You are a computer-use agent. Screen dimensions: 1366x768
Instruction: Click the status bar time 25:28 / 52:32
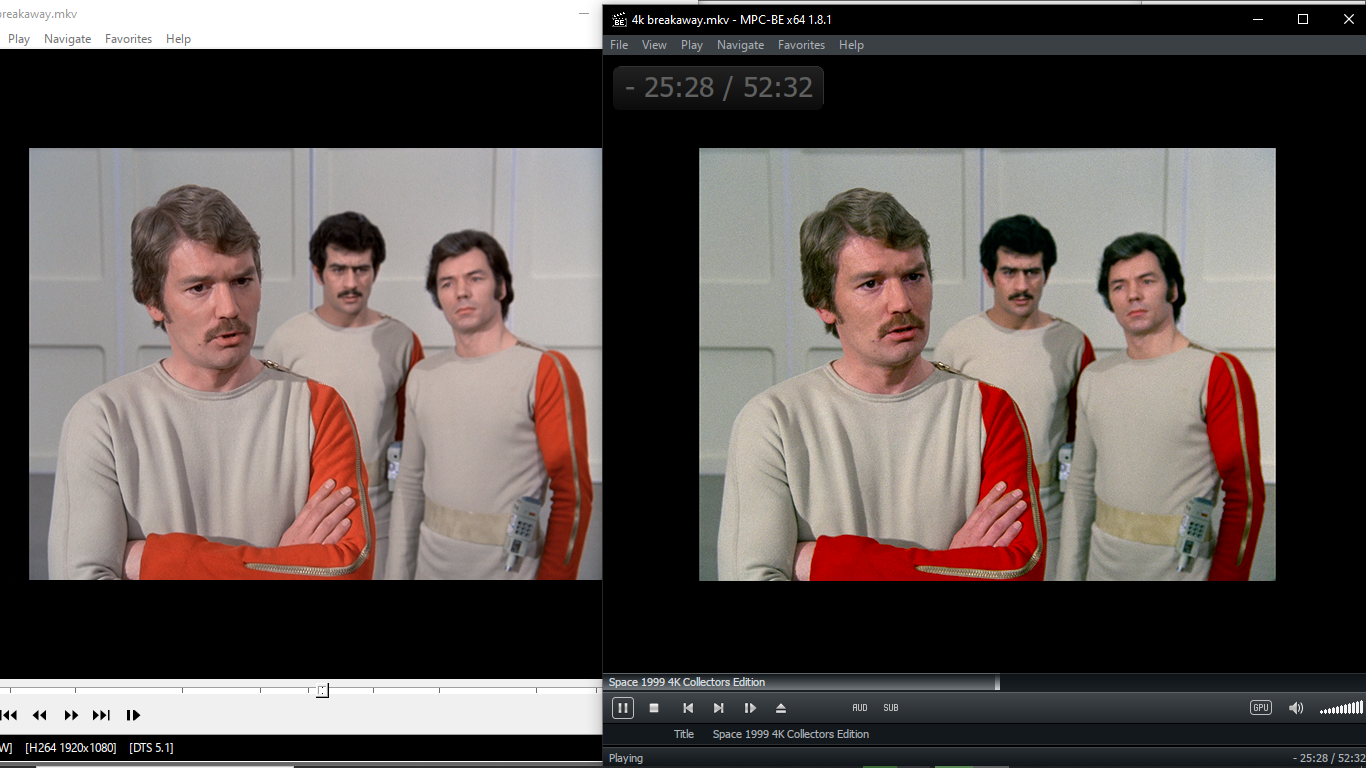pos(1329,758)
